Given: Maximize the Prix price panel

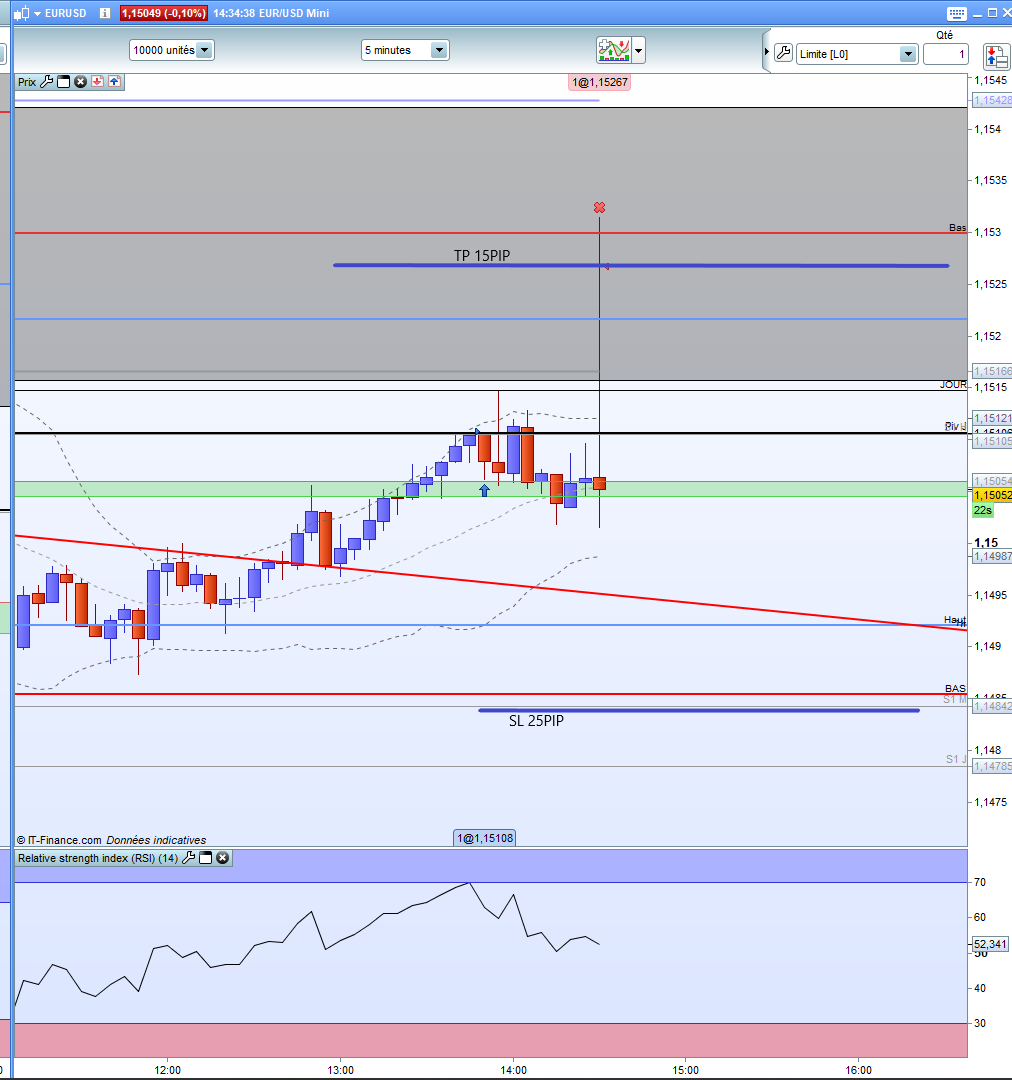Looking at the screenshot, I should point(63,82).
